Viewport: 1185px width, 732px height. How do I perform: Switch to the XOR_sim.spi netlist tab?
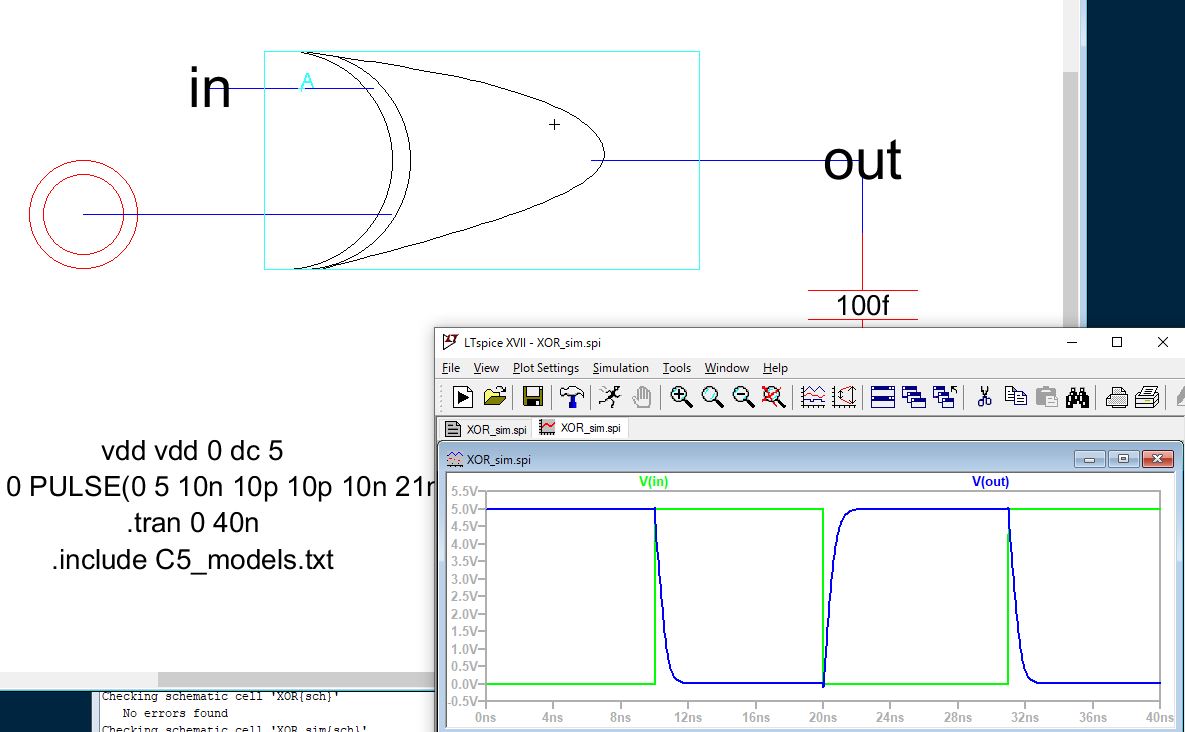[487, 429]
